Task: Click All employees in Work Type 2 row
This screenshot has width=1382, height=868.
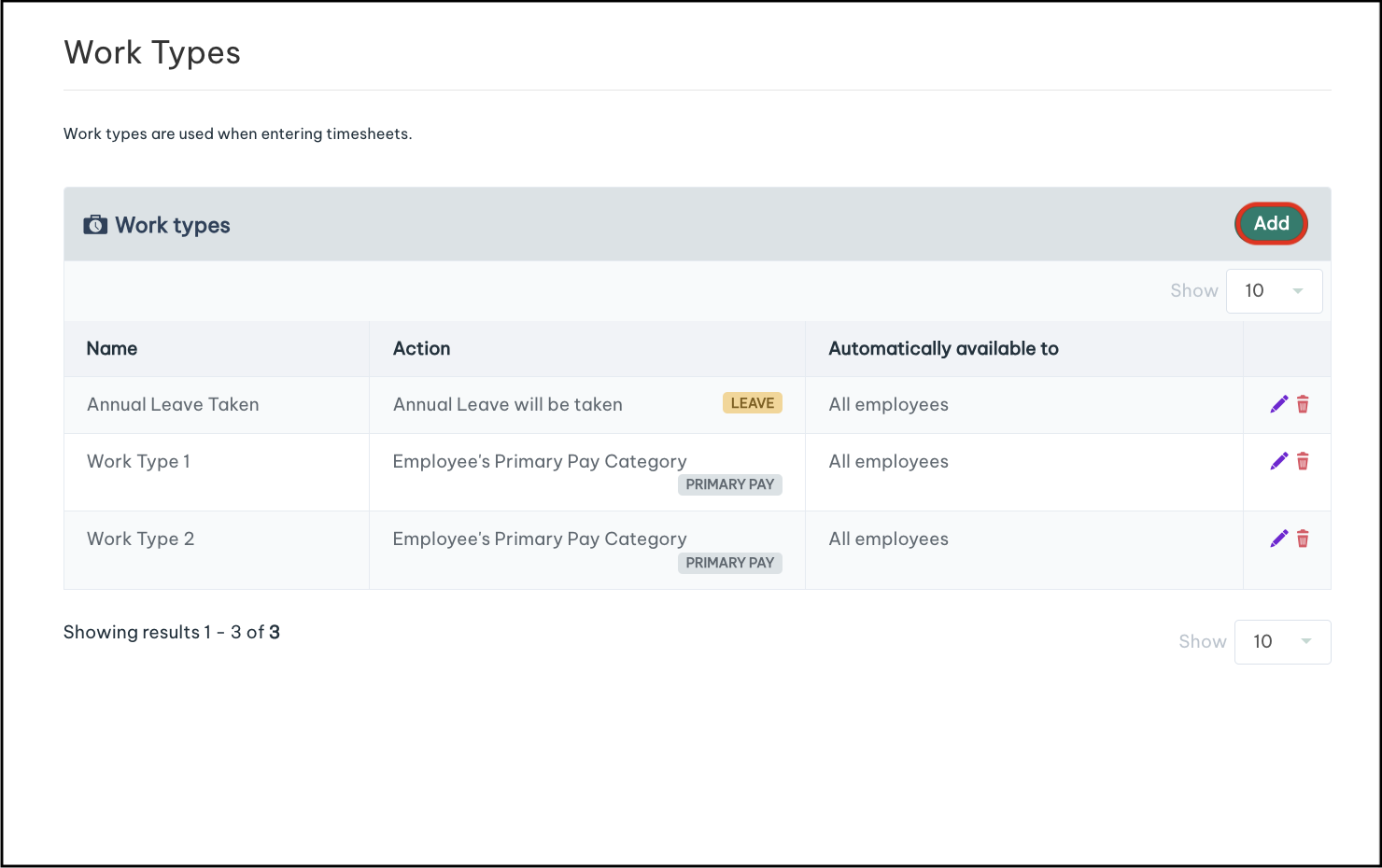Action: coord(888,539)
